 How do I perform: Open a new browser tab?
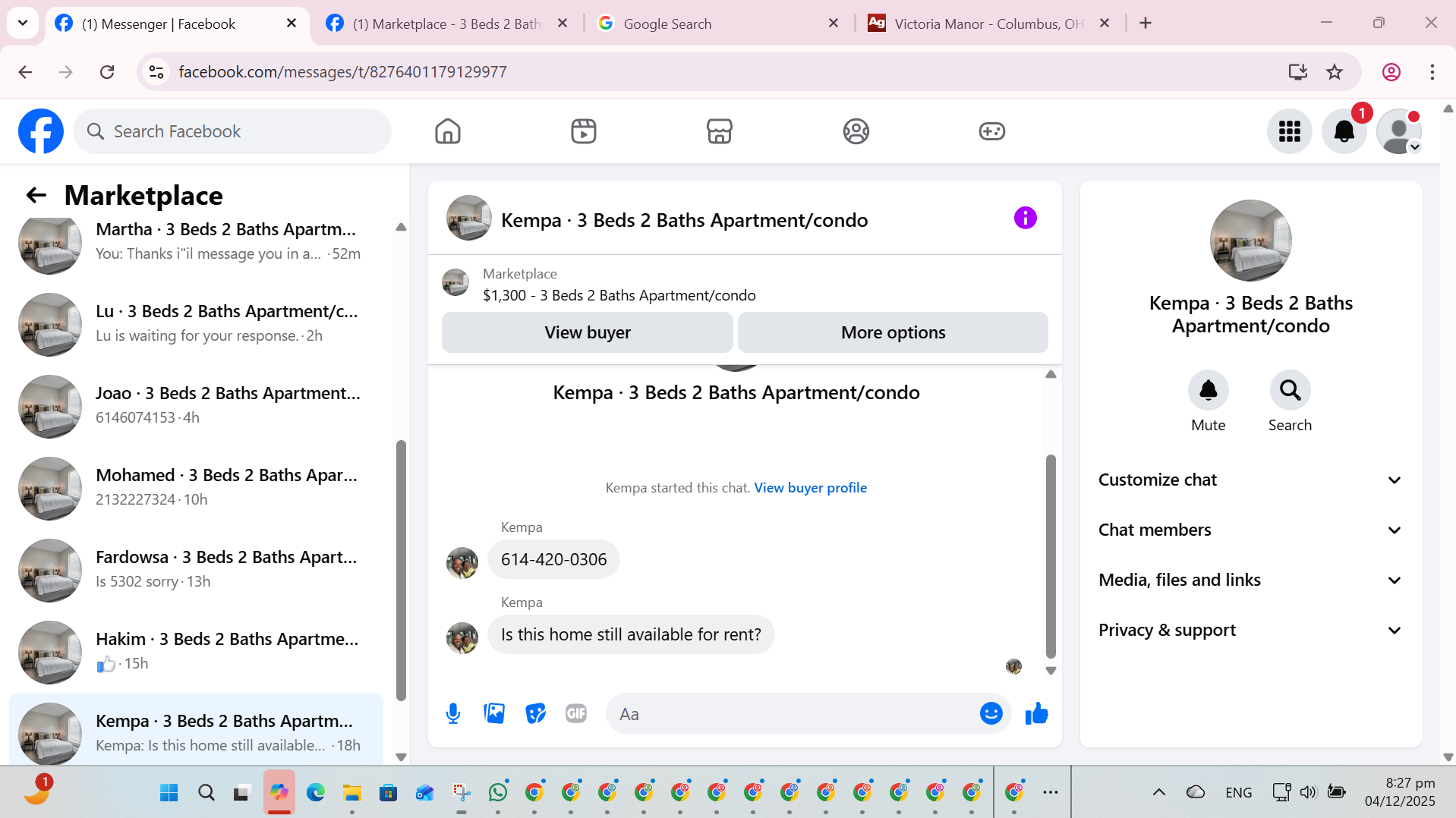coord(1146,24)
